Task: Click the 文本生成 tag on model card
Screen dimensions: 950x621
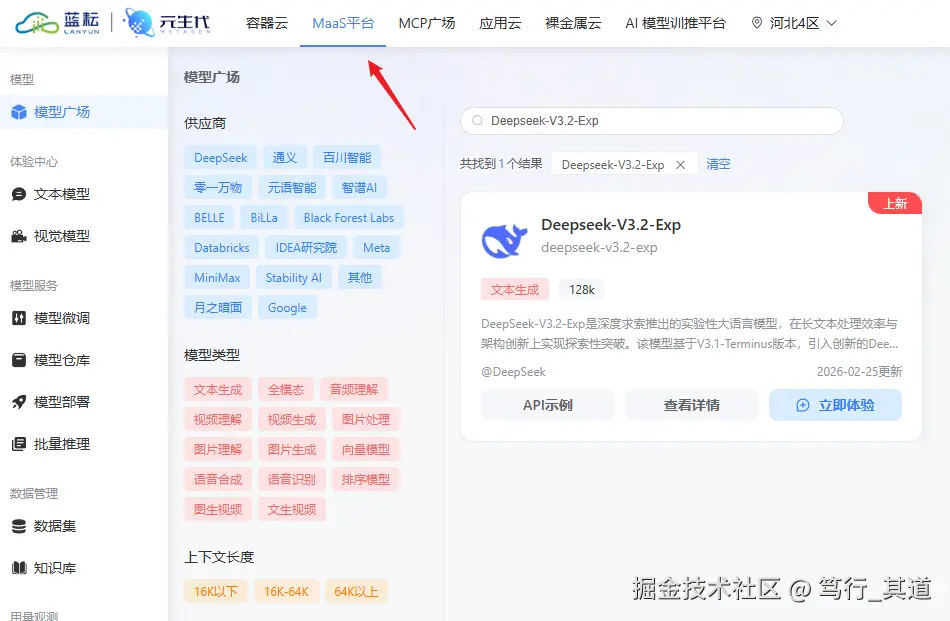Action: pos(515,290)
